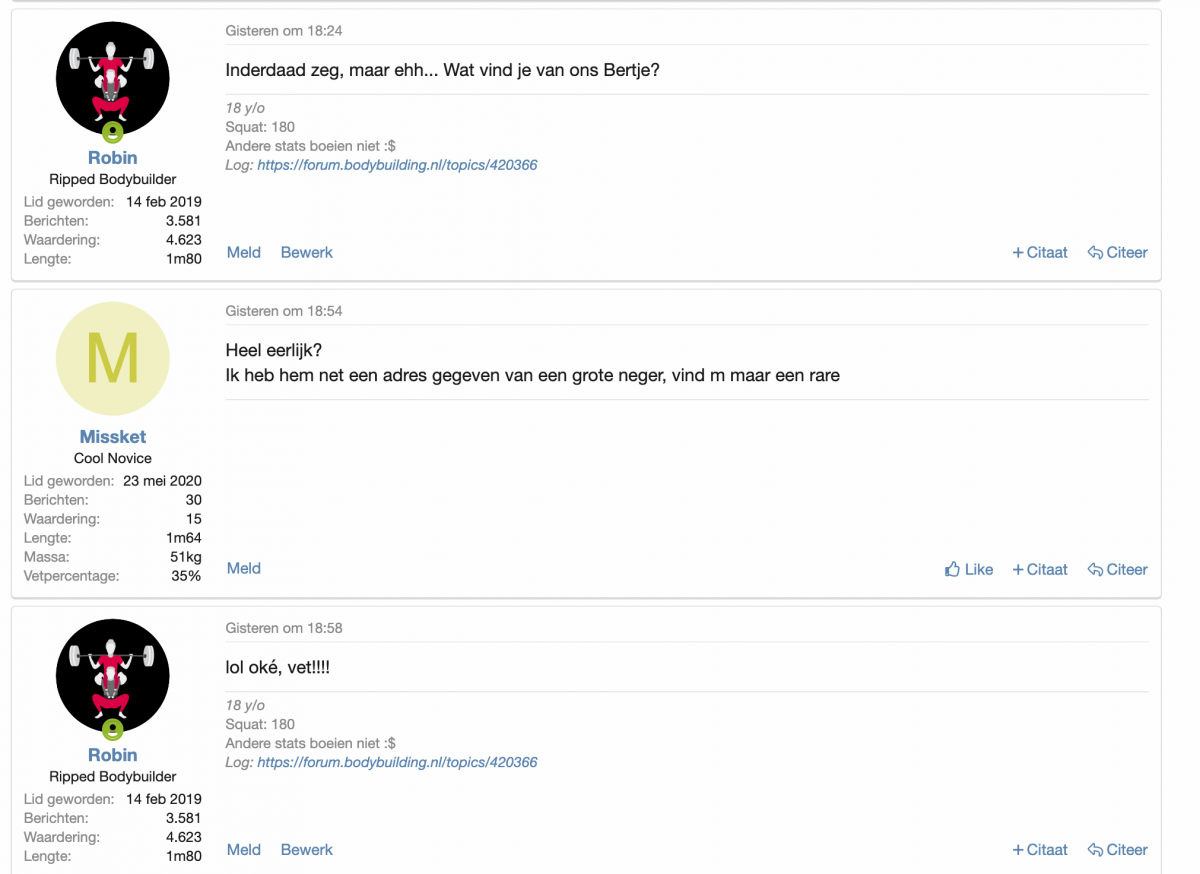Click the plus icon next to Citaat on Missket's post
The width and height of the screenshot is (1200, 874).
click(1018, 569)
